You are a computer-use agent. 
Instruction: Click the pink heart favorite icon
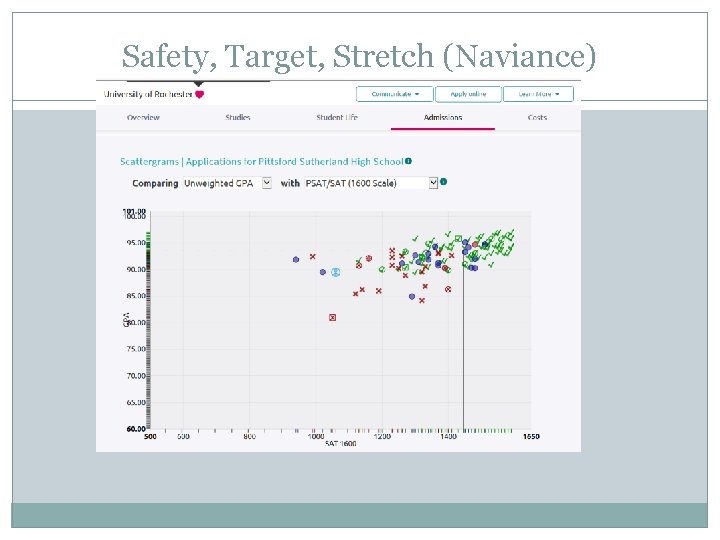(199, 95)
